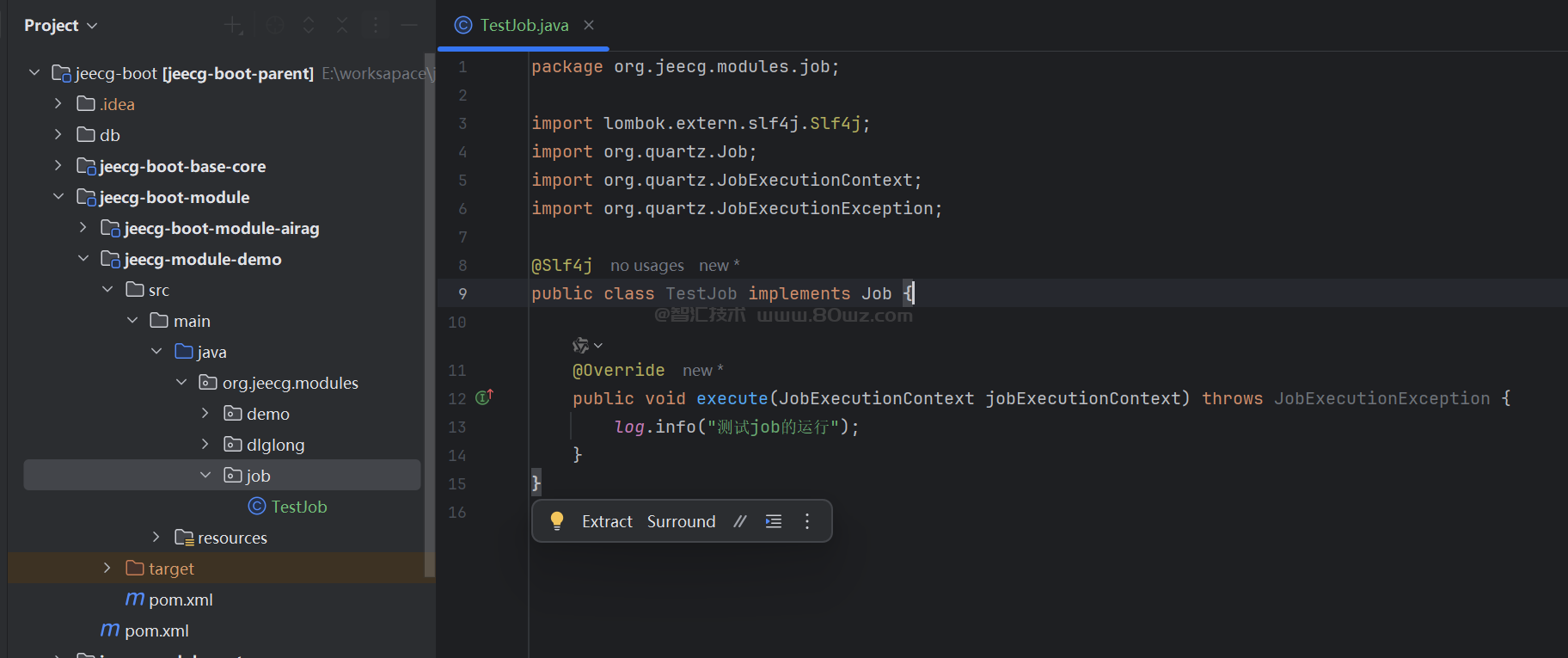
Task: Click the package declaration on line 1
Action: (685, 66)
